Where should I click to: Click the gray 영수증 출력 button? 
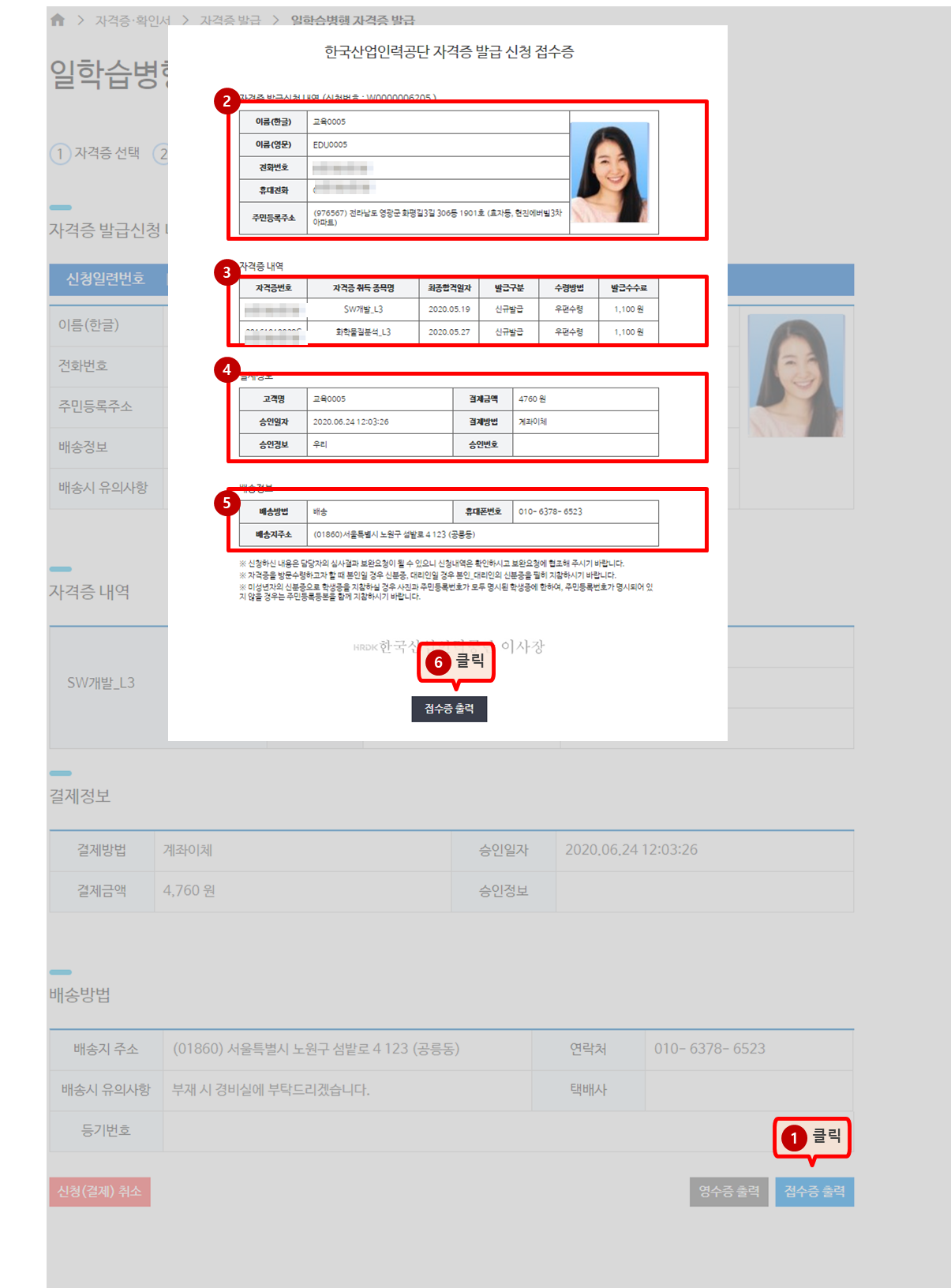[728, 1192]
